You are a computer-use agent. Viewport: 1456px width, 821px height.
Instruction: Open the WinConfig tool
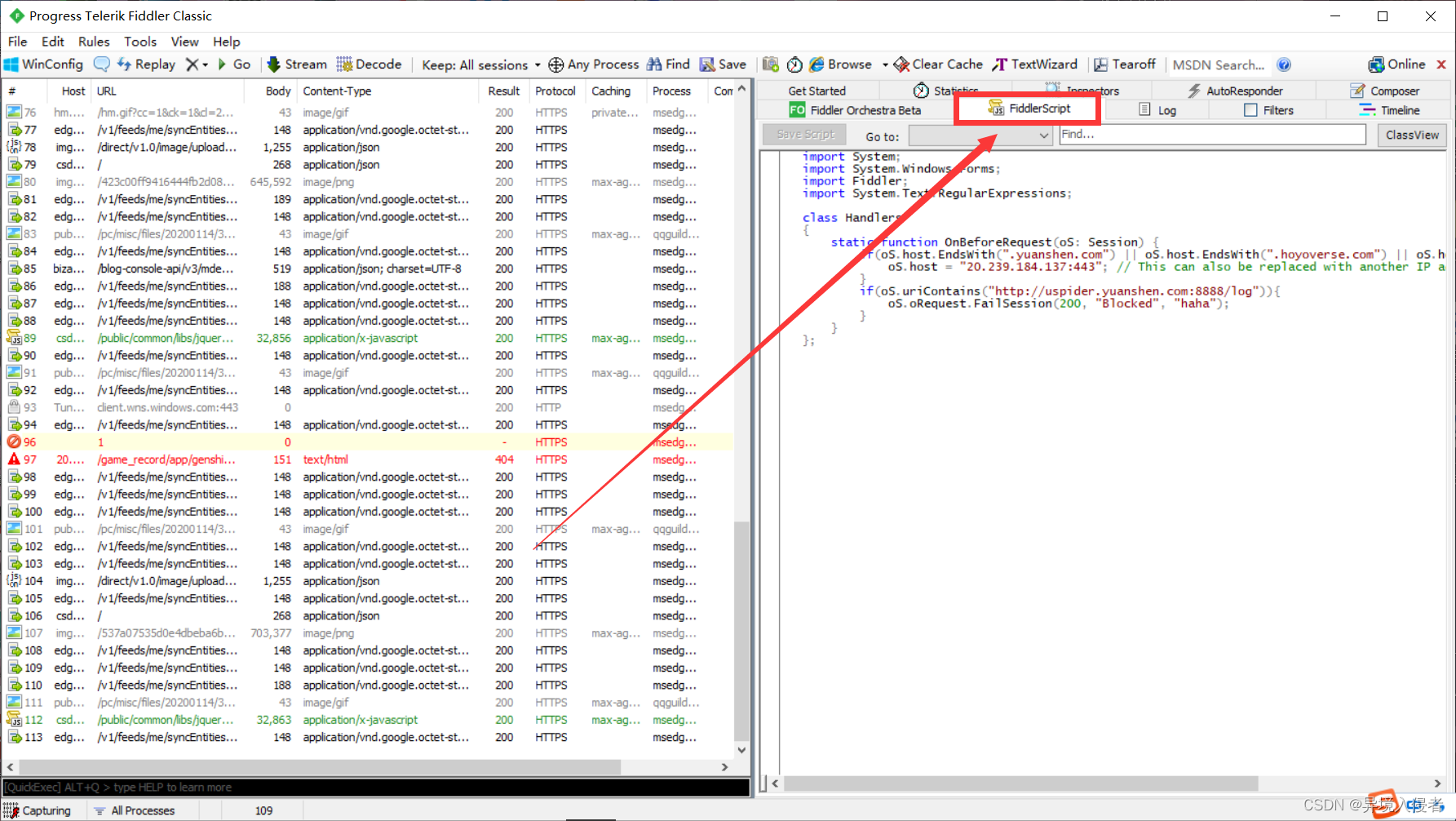pyautogui.click(x=43, y=64)
